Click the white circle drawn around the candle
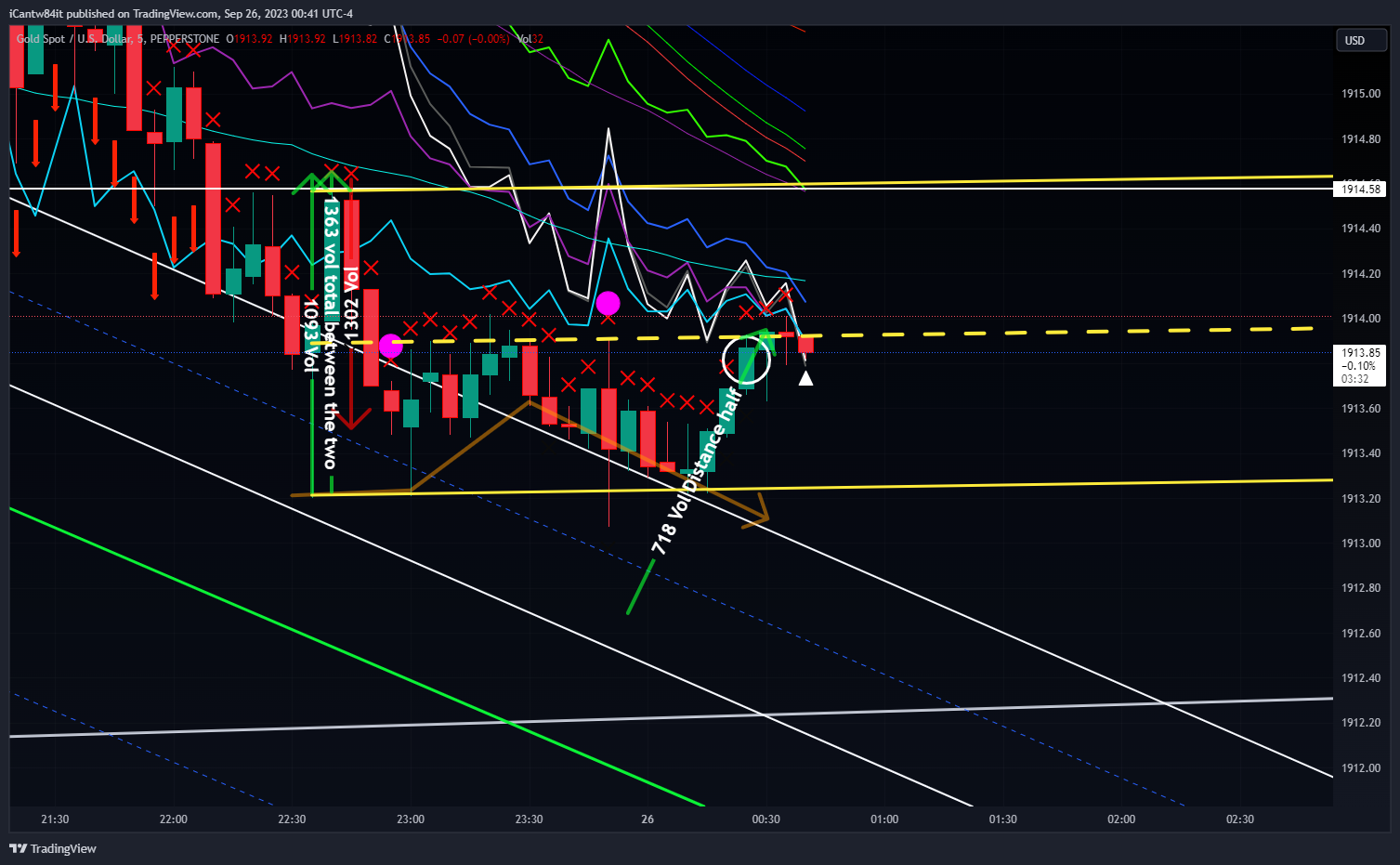 tap(747, 360)
